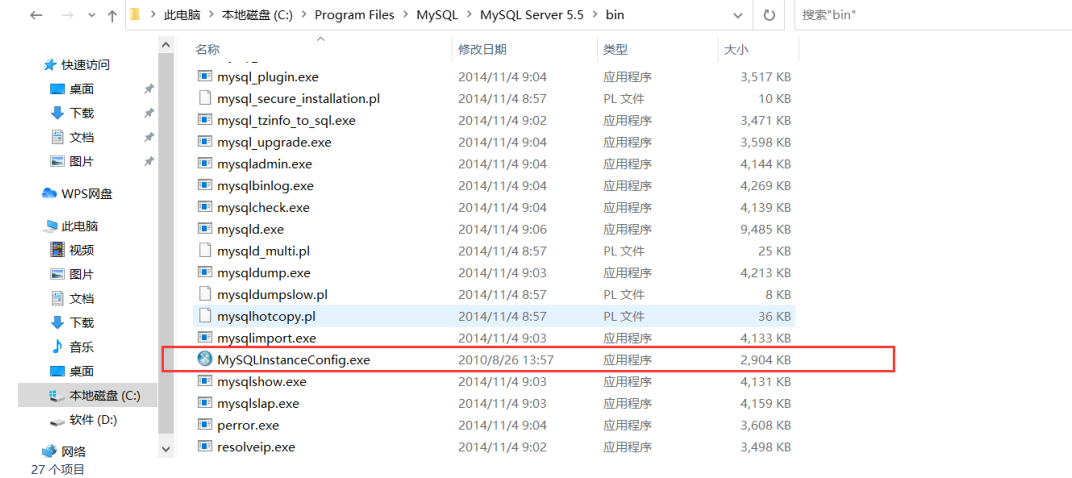Select the mysqld.exe file icon

(204, 229)
